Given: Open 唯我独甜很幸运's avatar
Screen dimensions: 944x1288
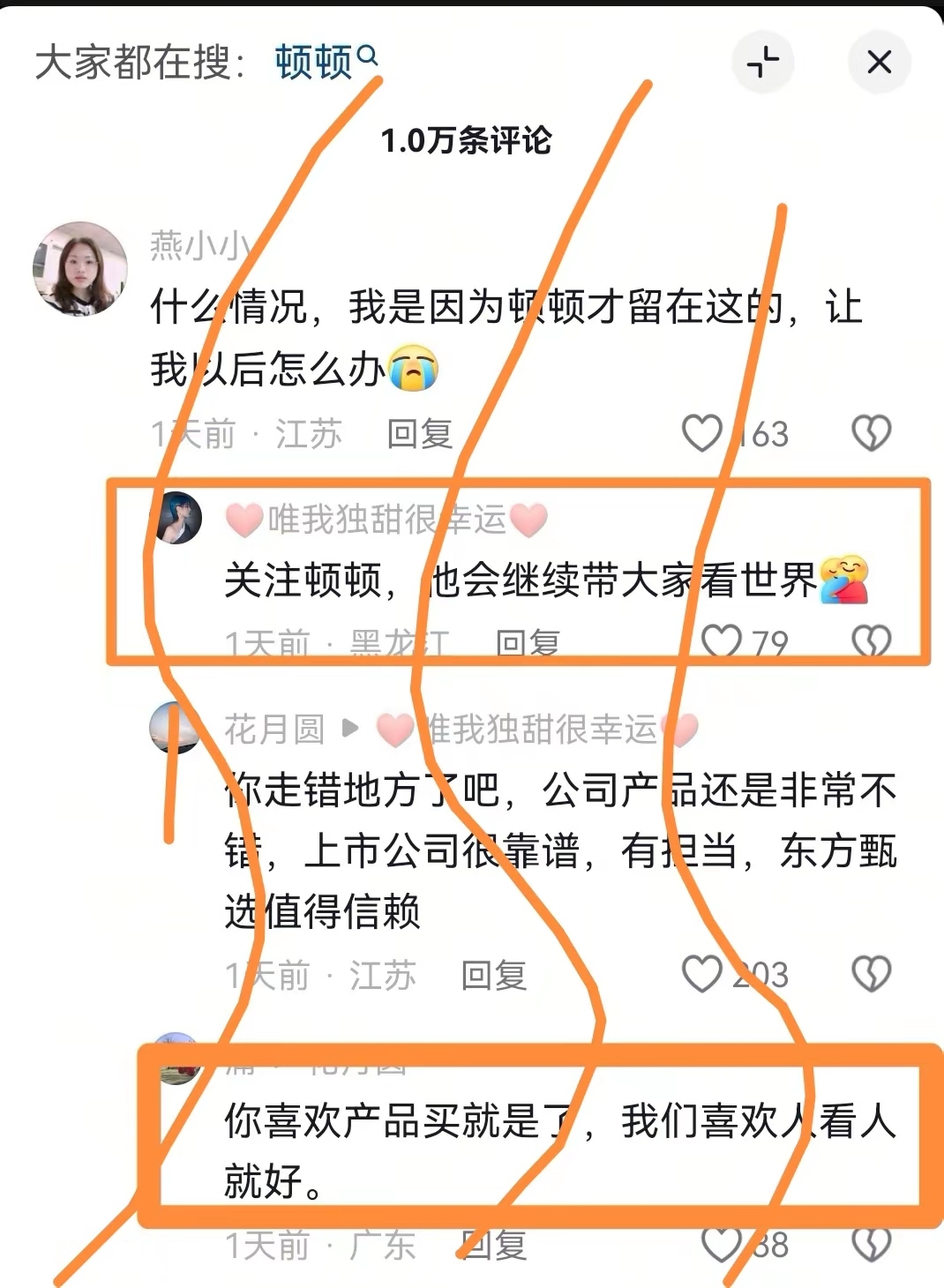Looking at the screenshot, I should [177, 518].
